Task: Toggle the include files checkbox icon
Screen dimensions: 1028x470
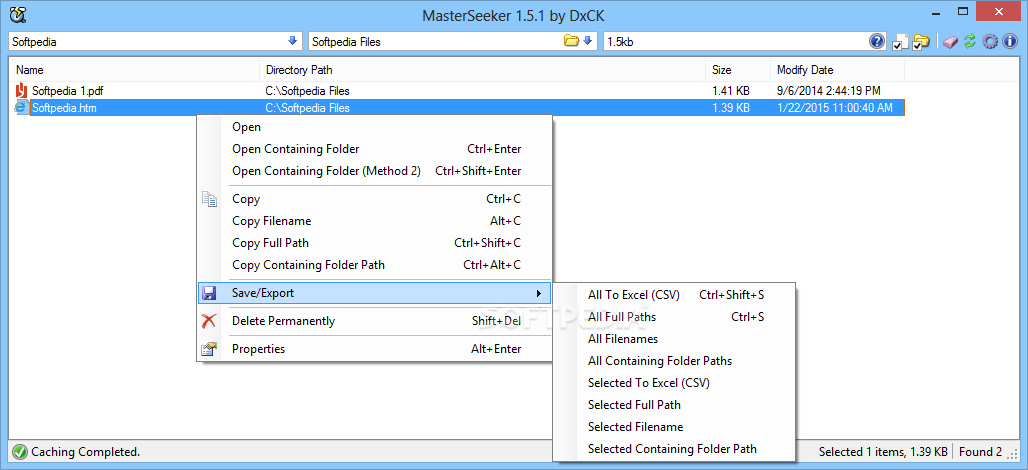Action: [x=900, y=41]
